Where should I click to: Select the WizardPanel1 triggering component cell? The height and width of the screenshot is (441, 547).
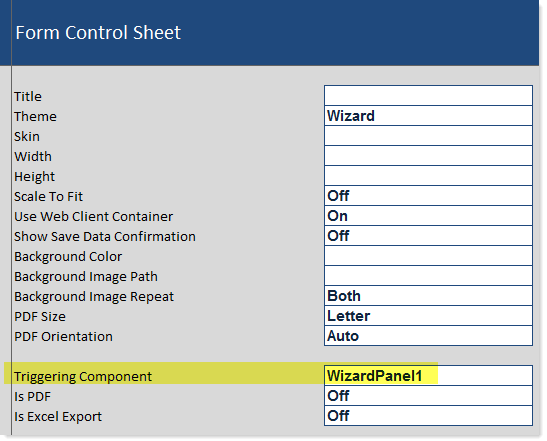tap(428, 375)
